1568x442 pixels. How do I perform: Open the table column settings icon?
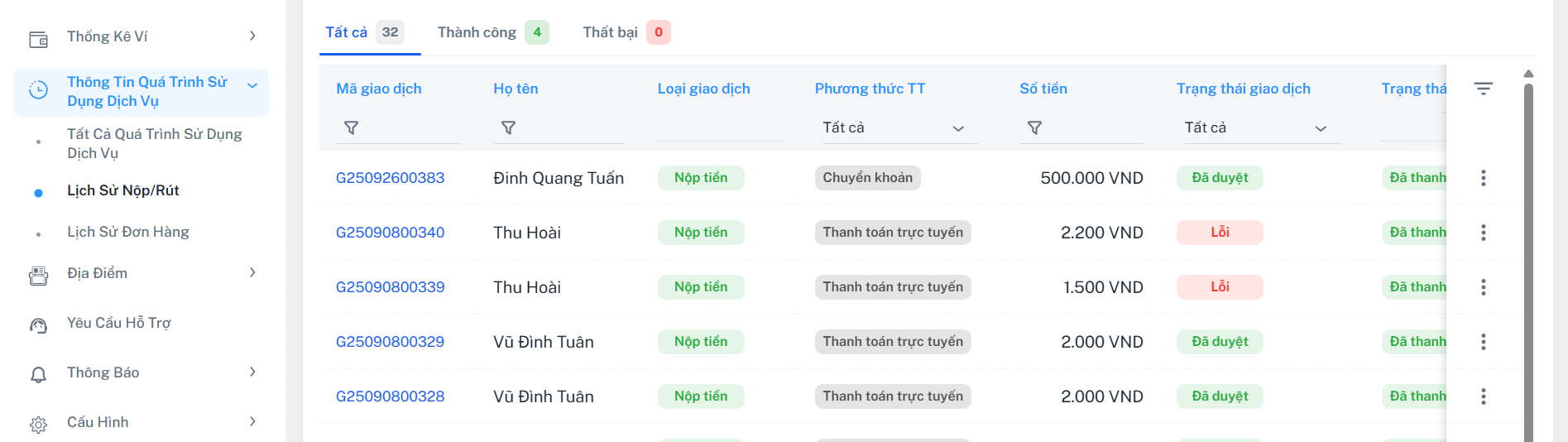(x=1483, y=89)
